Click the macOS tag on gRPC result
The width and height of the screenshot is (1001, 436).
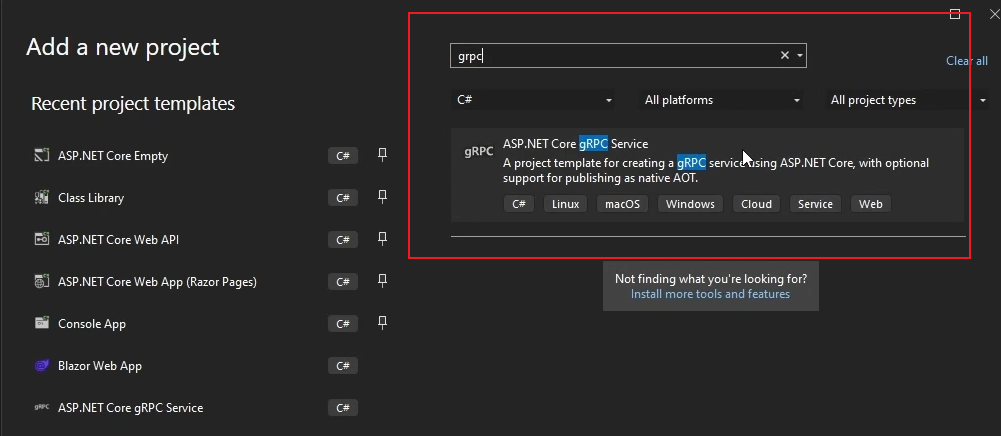pos(622,204)
